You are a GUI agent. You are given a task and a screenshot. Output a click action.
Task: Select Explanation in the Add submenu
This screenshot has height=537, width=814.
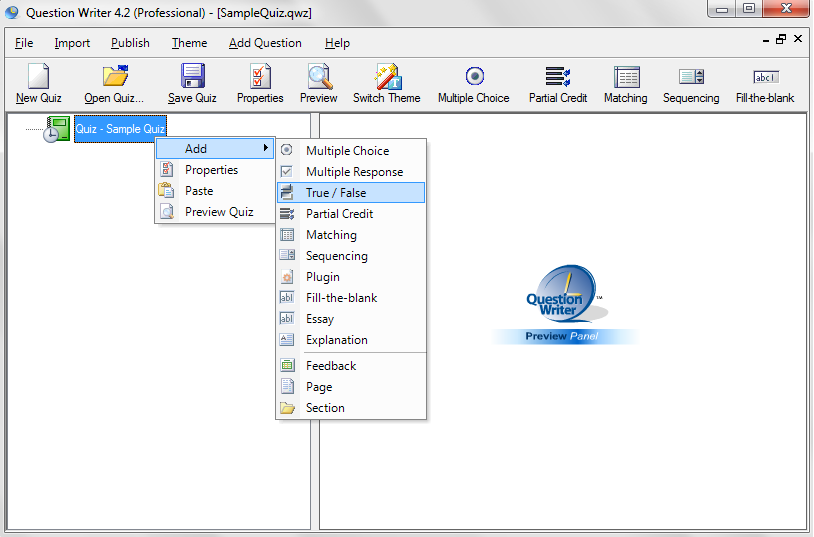(351, 340)
